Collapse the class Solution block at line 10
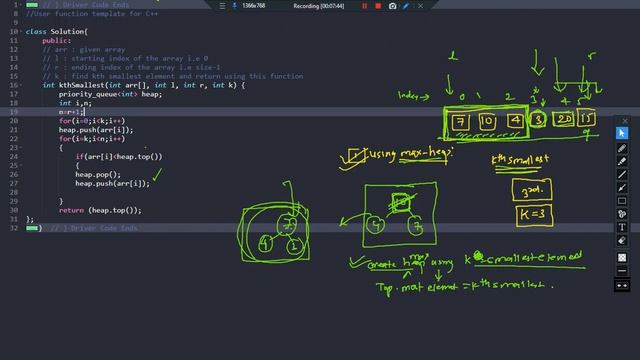640x360 pixels. click(x=21, y=31)
